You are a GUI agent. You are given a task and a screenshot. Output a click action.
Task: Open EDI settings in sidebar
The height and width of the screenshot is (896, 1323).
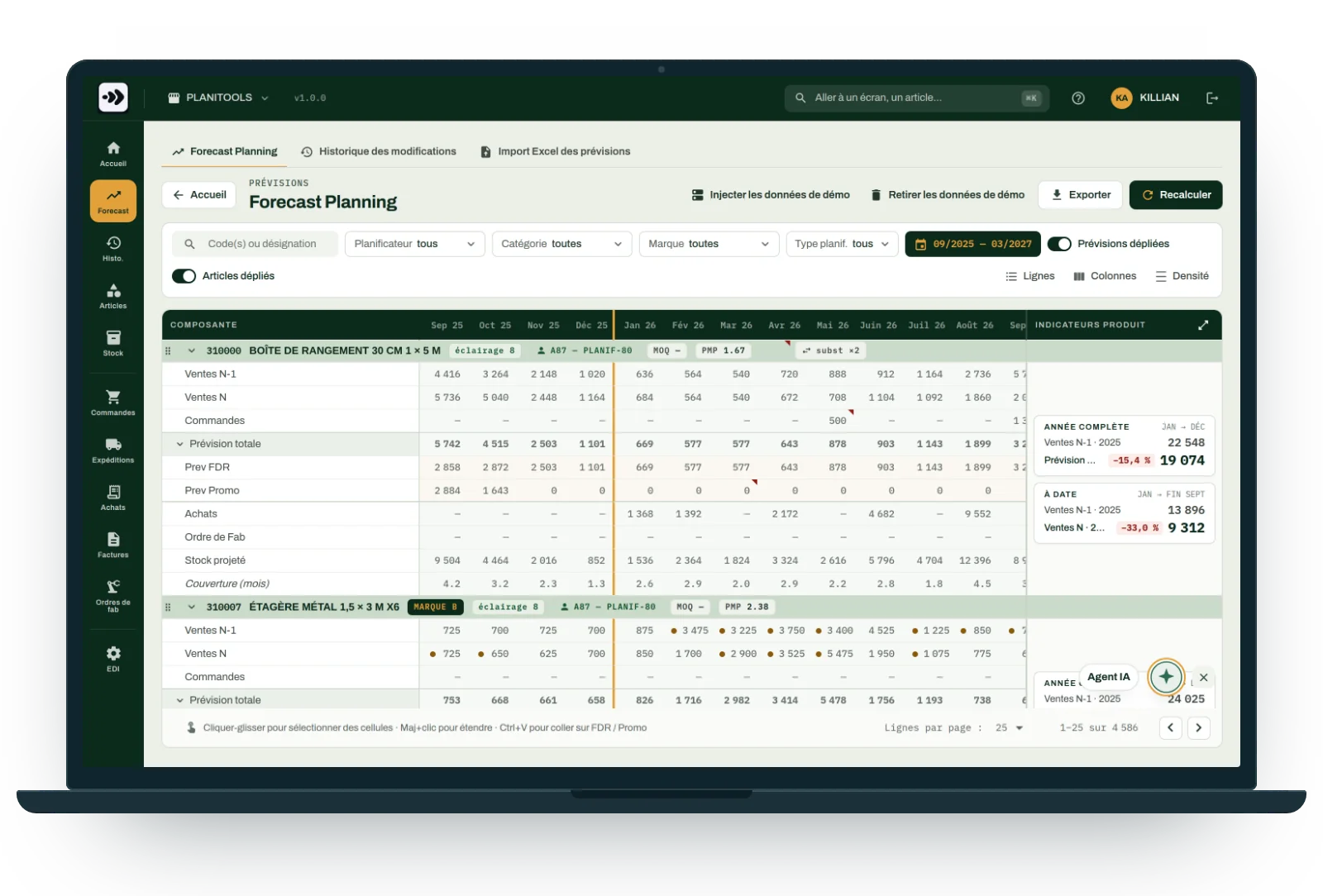(x=113, y=659)
